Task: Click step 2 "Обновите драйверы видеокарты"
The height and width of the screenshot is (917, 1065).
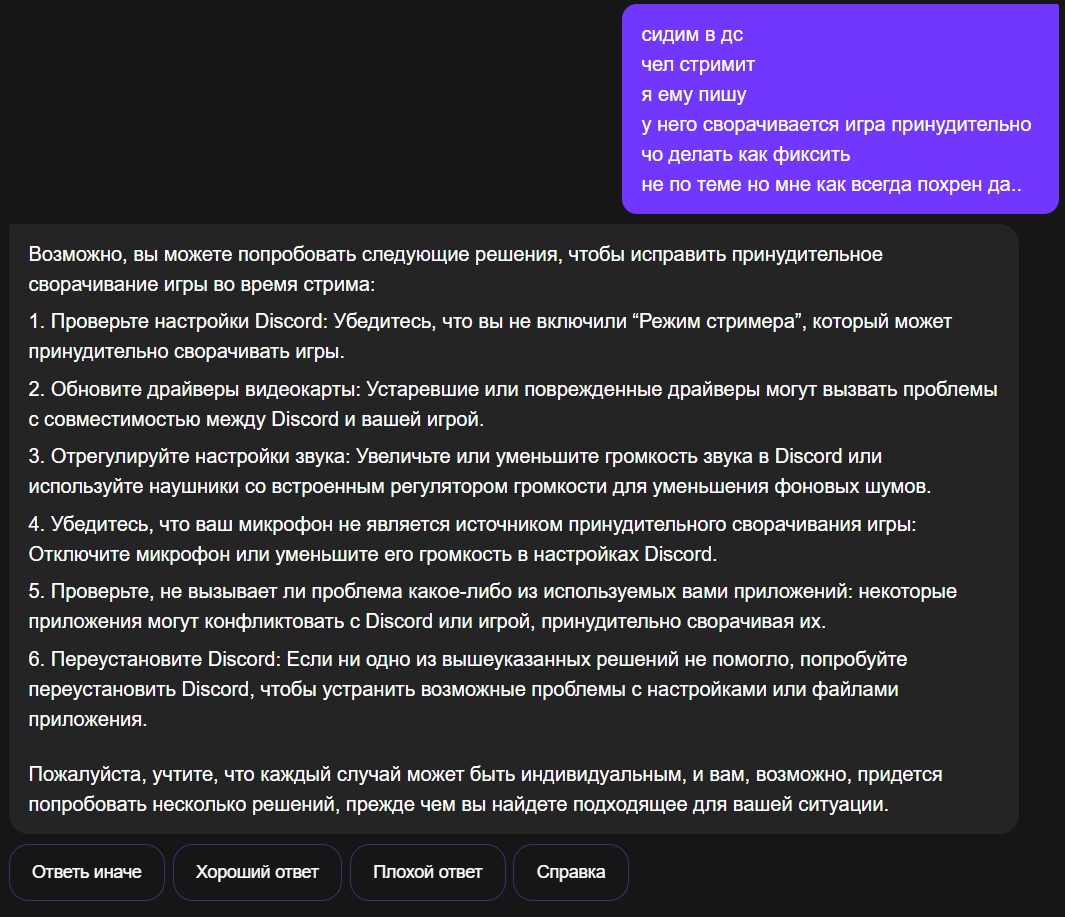Action: point(513,404)
